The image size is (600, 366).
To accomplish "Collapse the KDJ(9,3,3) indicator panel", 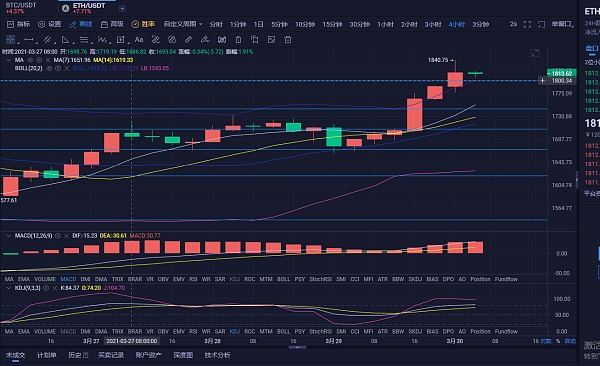I will pyautogui.click(x=8, y=288).
